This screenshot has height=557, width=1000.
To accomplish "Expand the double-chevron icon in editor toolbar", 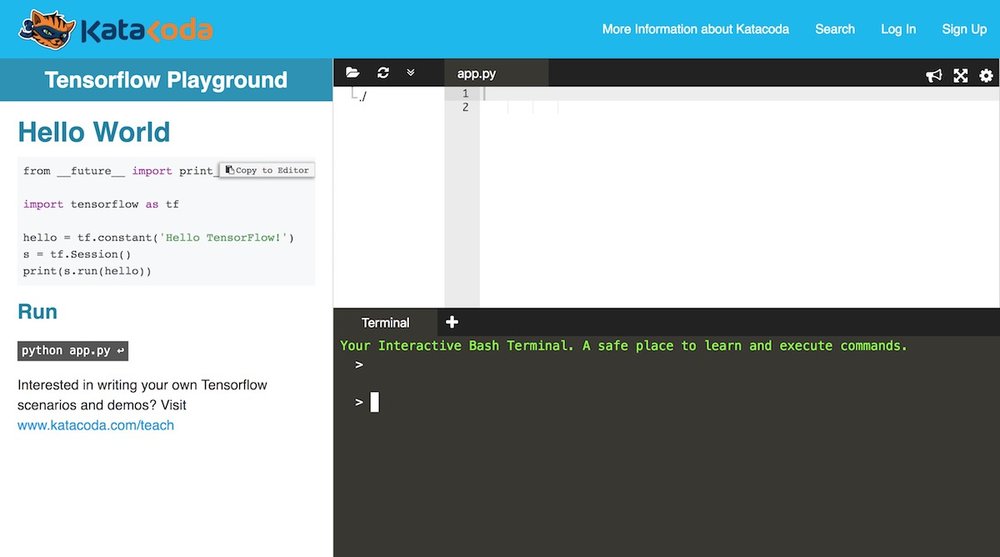I will [x=411, y=73].
